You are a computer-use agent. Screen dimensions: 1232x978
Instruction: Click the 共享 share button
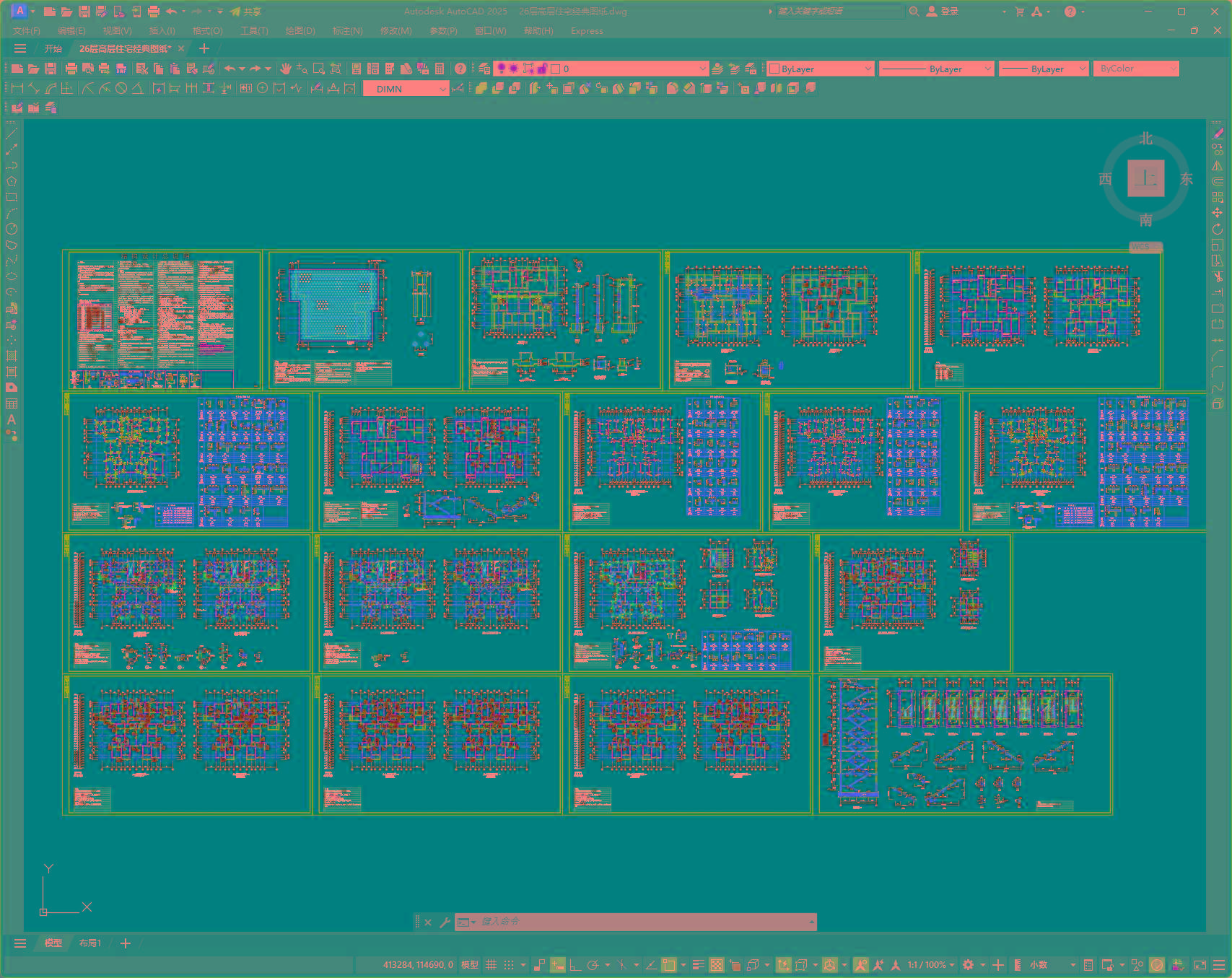245,11
